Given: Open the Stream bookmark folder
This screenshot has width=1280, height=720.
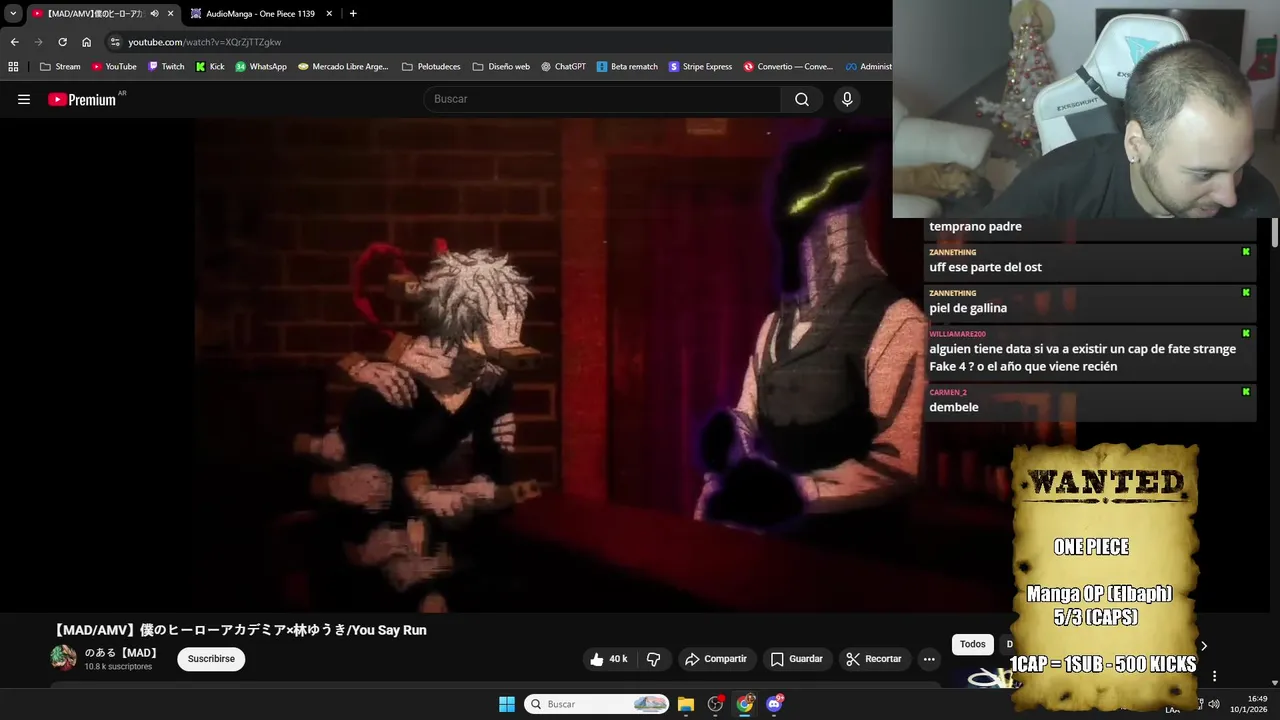Looking at the screenshot, I should coord(60,67).
